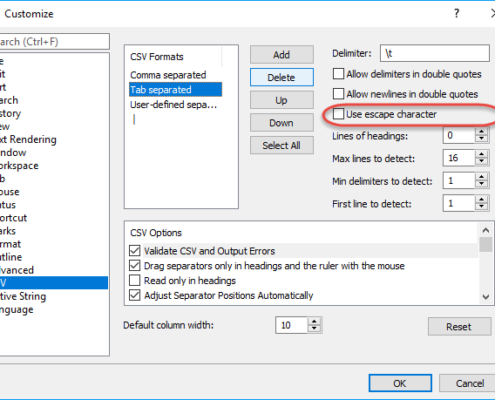The width and height of the screenshot is (495, 400).
Task: Select User-defined separator format entry
Action: point(173,105)
